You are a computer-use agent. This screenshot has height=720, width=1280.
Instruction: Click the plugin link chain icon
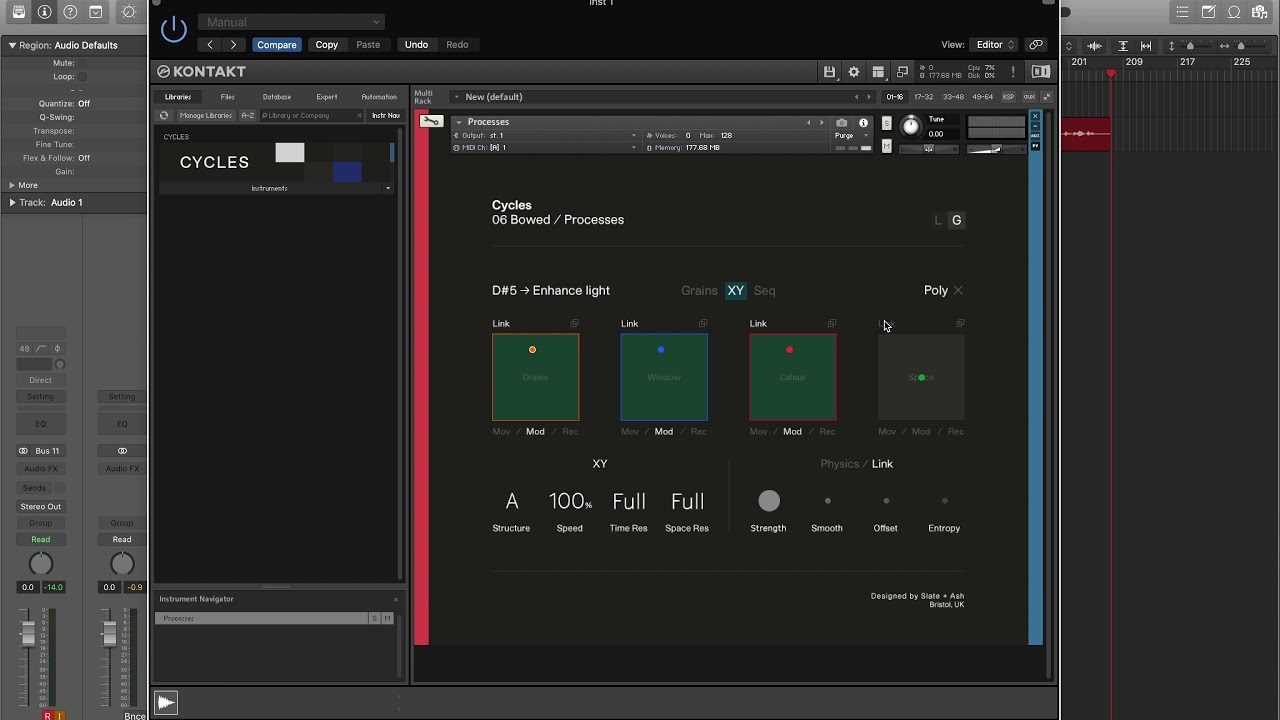coord(1036,45)
